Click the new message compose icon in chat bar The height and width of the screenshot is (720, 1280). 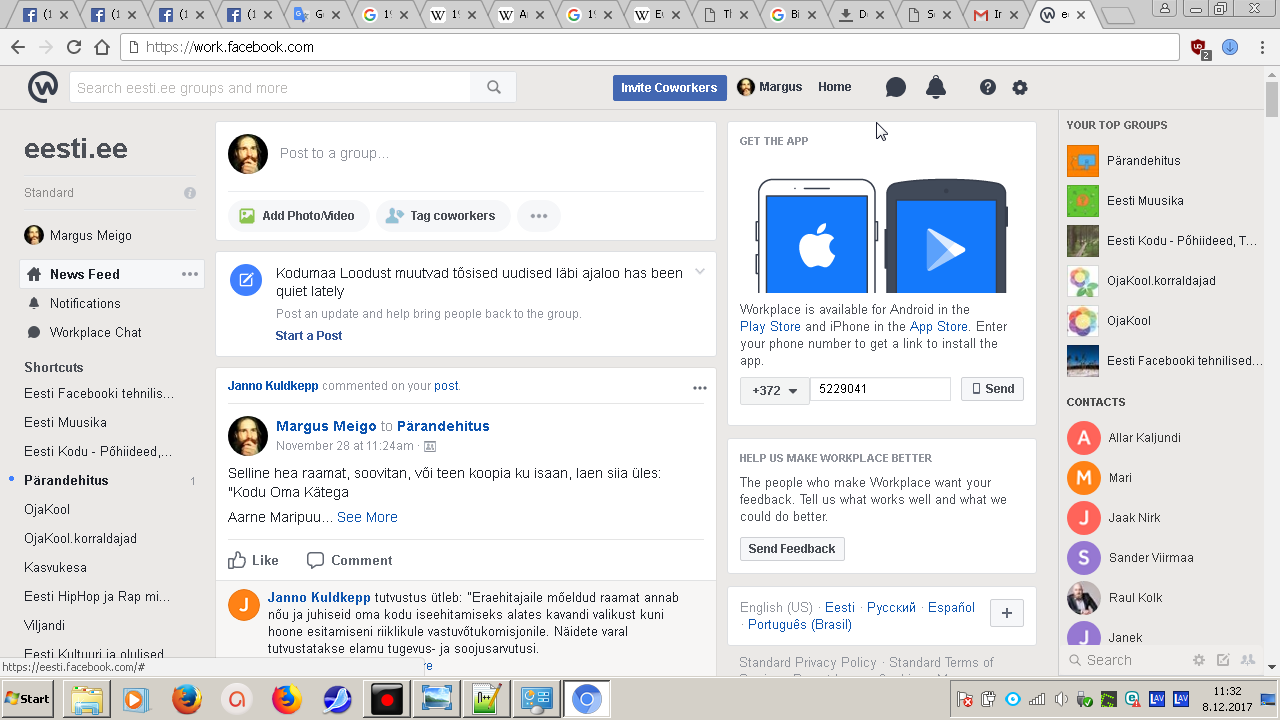tap(1223, 660)
